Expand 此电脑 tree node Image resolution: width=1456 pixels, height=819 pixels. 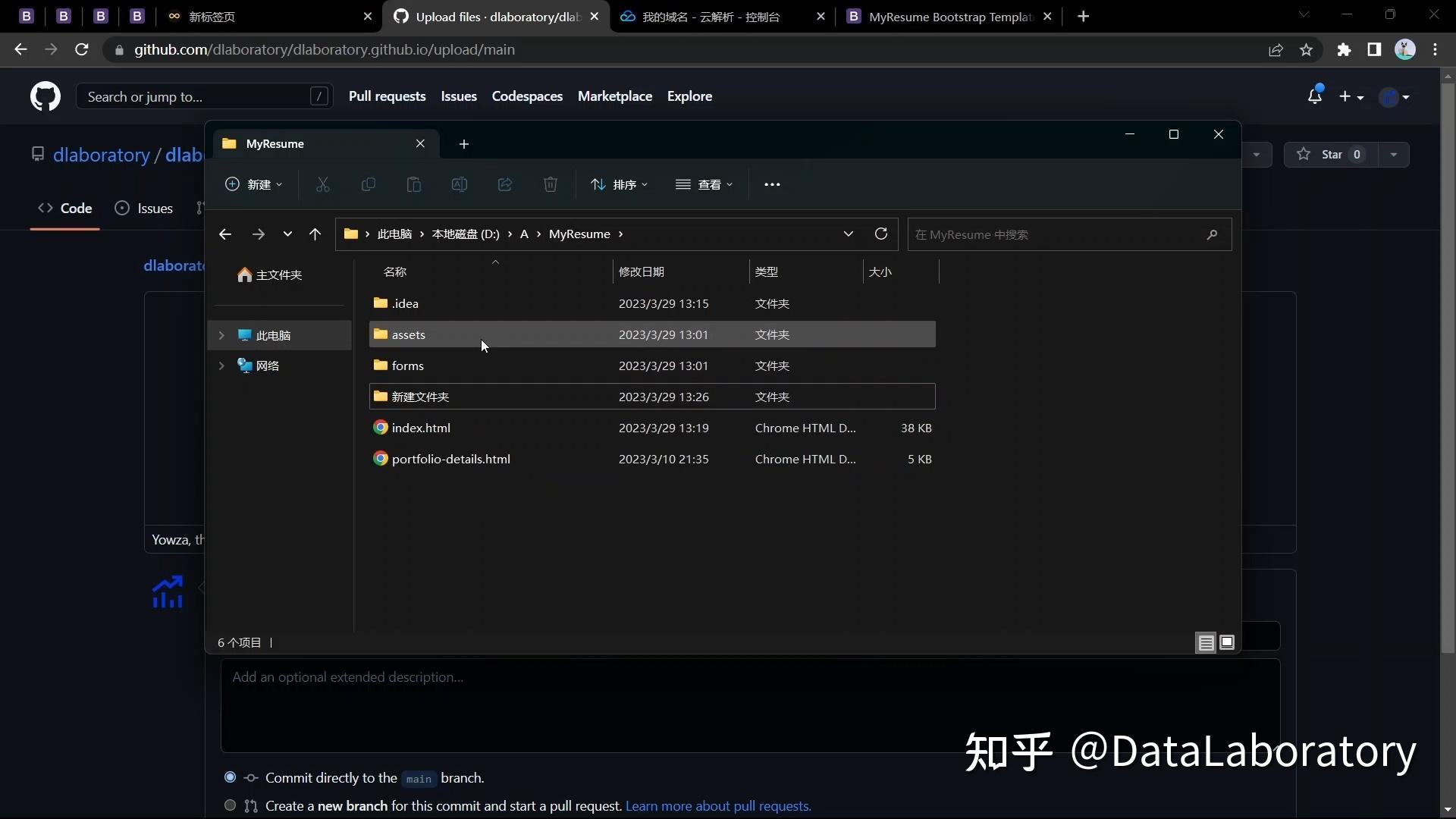click(x=221, y=335)
